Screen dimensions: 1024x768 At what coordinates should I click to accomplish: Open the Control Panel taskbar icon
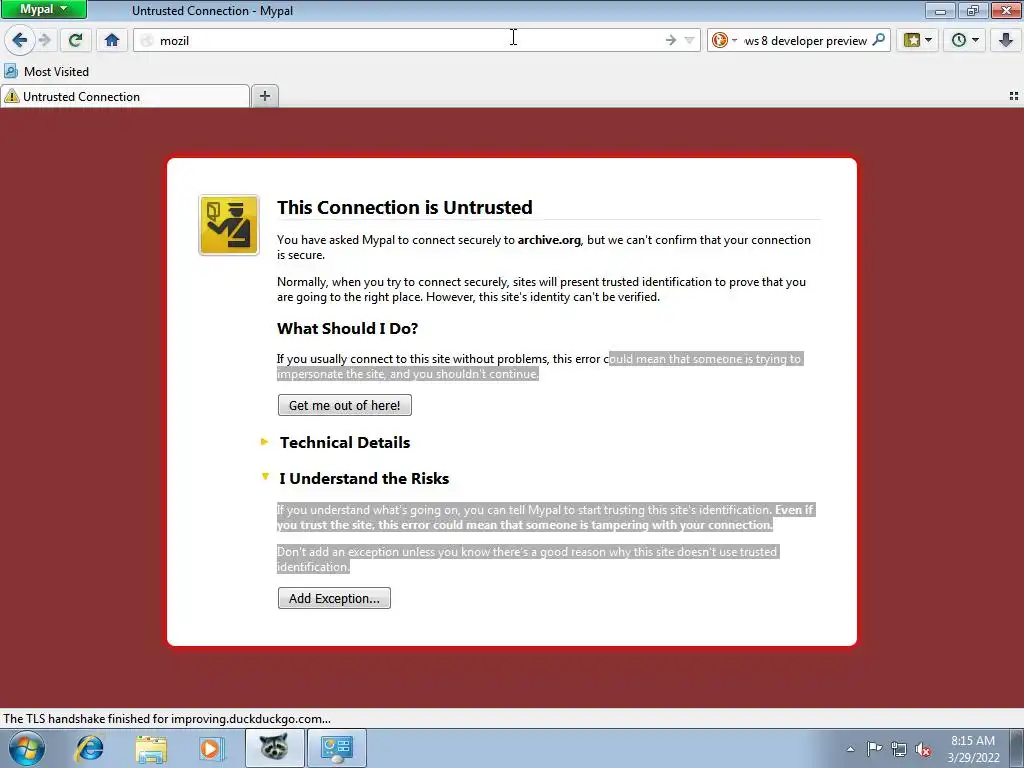[x=336, y=748]
